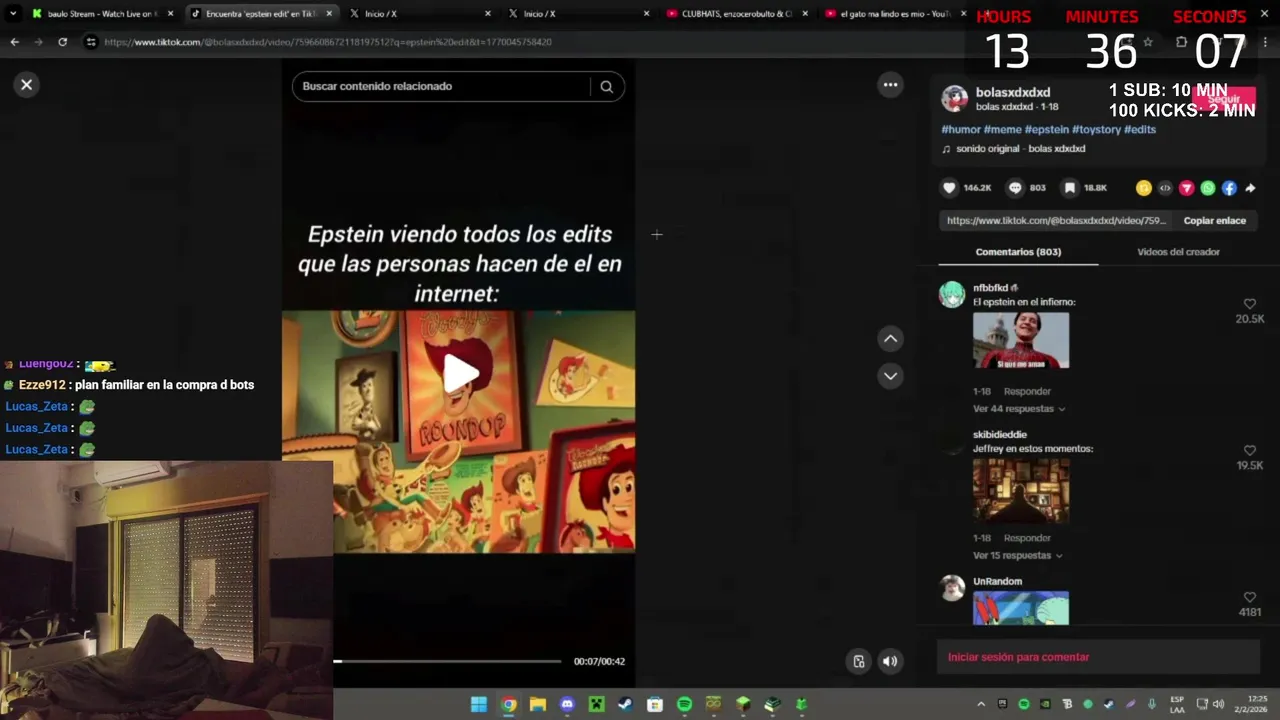Open UnRandom's profile avatar

point(952,588)
